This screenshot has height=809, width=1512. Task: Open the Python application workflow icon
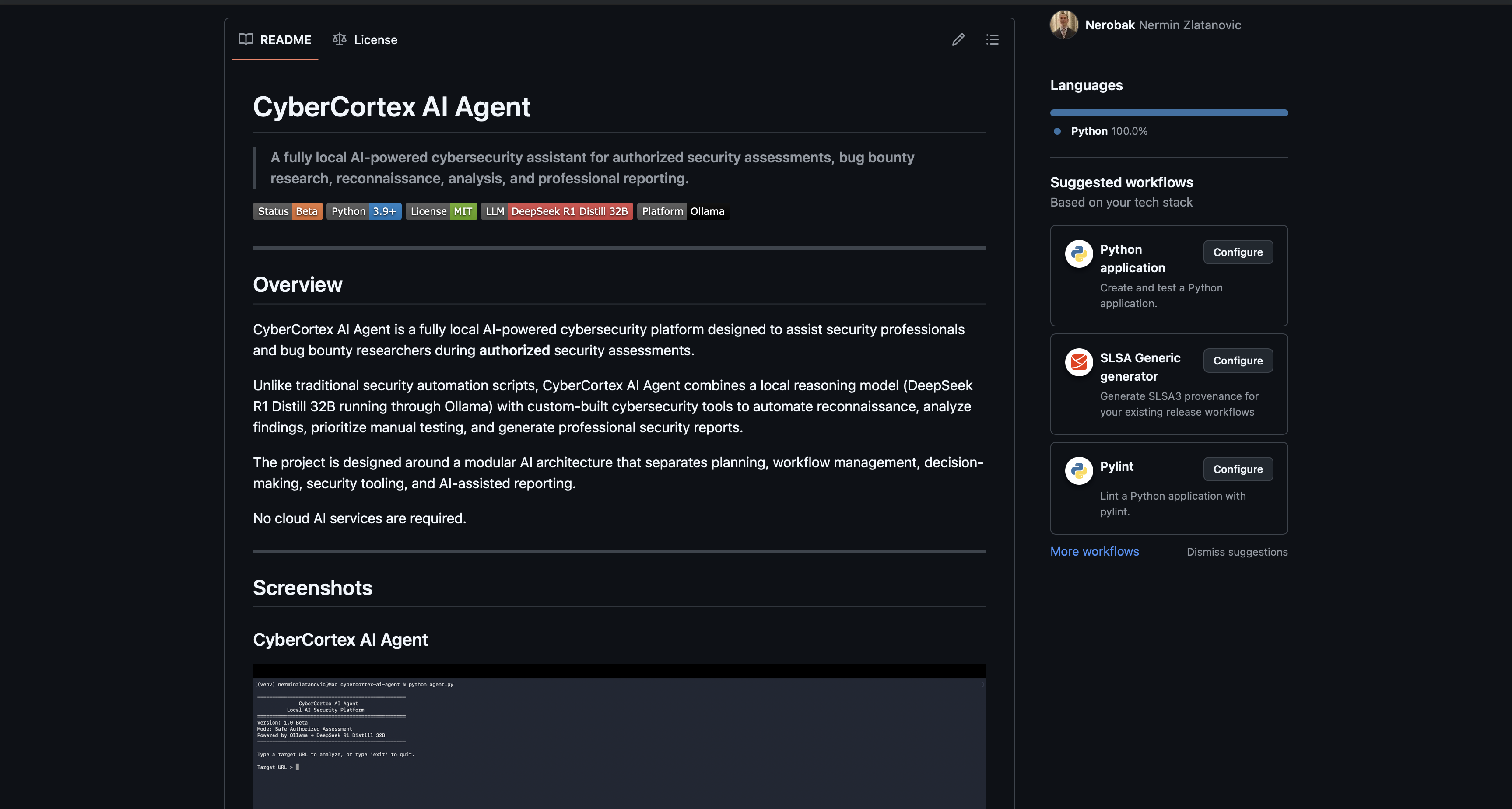[x=1079, y=253]
